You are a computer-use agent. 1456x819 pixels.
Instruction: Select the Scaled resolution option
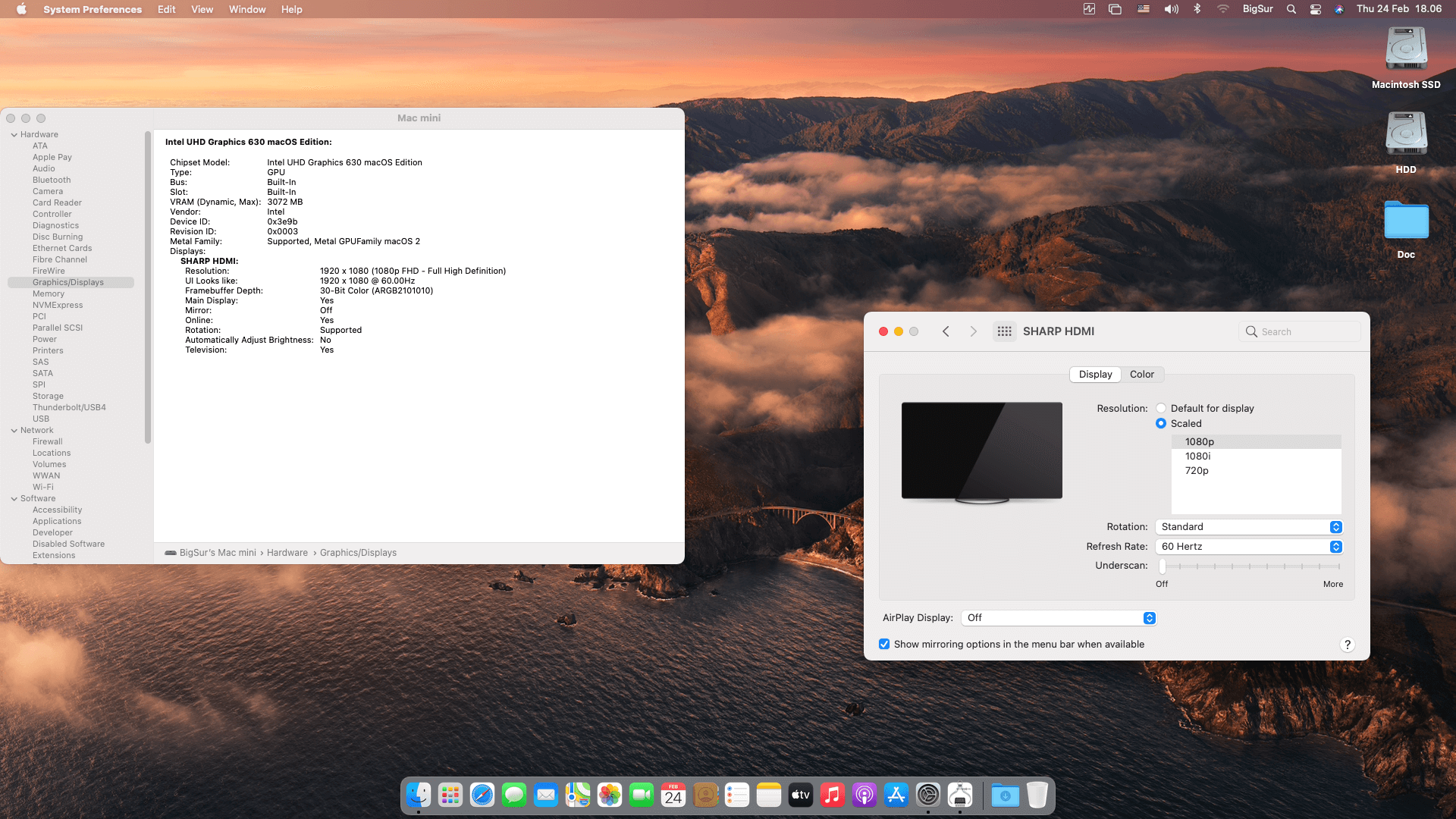coord(1161,423)
